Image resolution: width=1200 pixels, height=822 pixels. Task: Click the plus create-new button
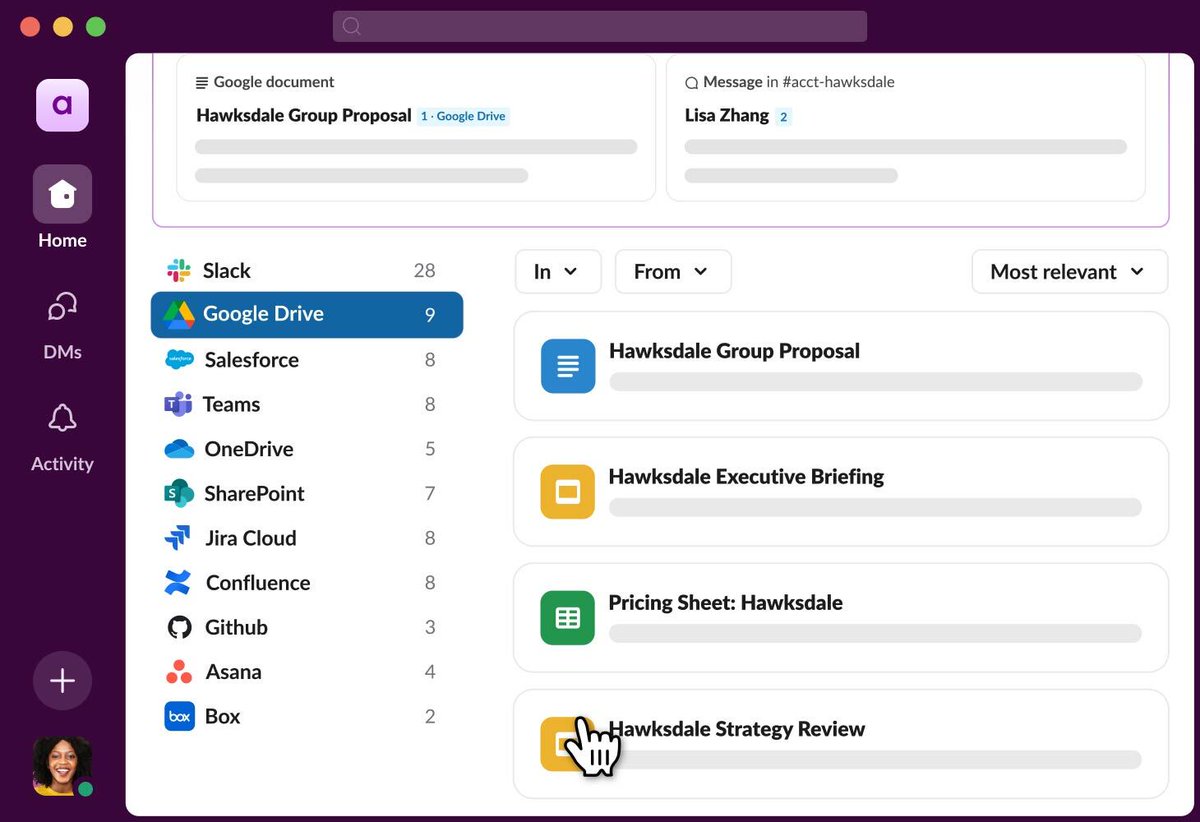coord(62,681)
